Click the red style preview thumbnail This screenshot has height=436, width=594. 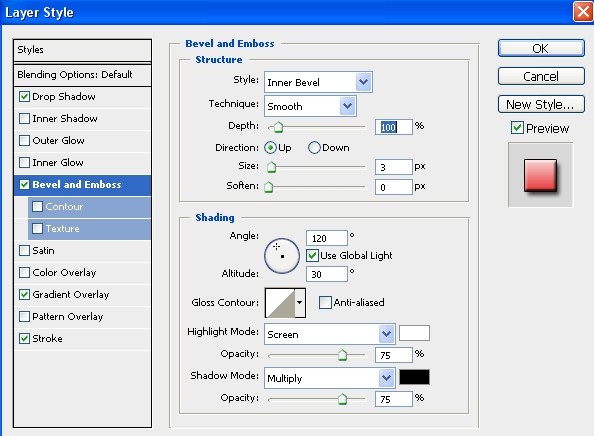click(541, 175)
